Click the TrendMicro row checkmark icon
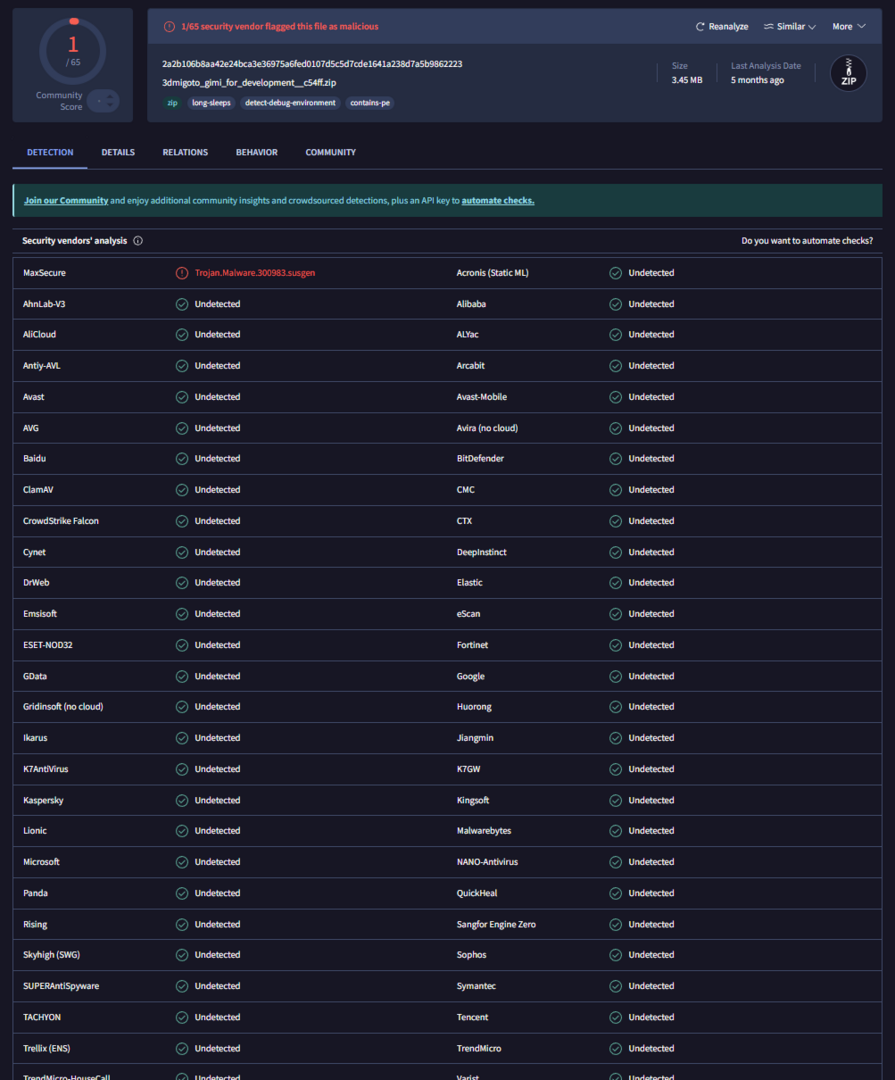 tap(615, 1048)
